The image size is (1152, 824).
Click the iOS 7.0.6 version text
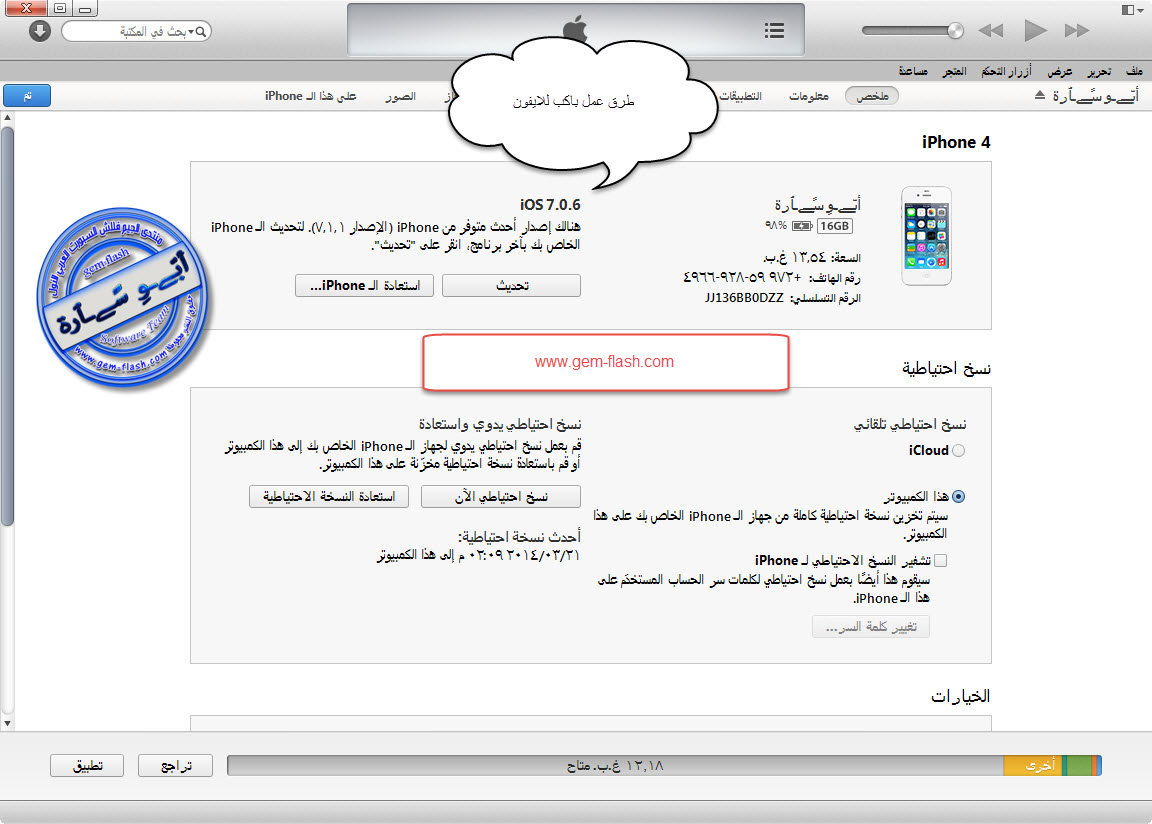point(550,205)
